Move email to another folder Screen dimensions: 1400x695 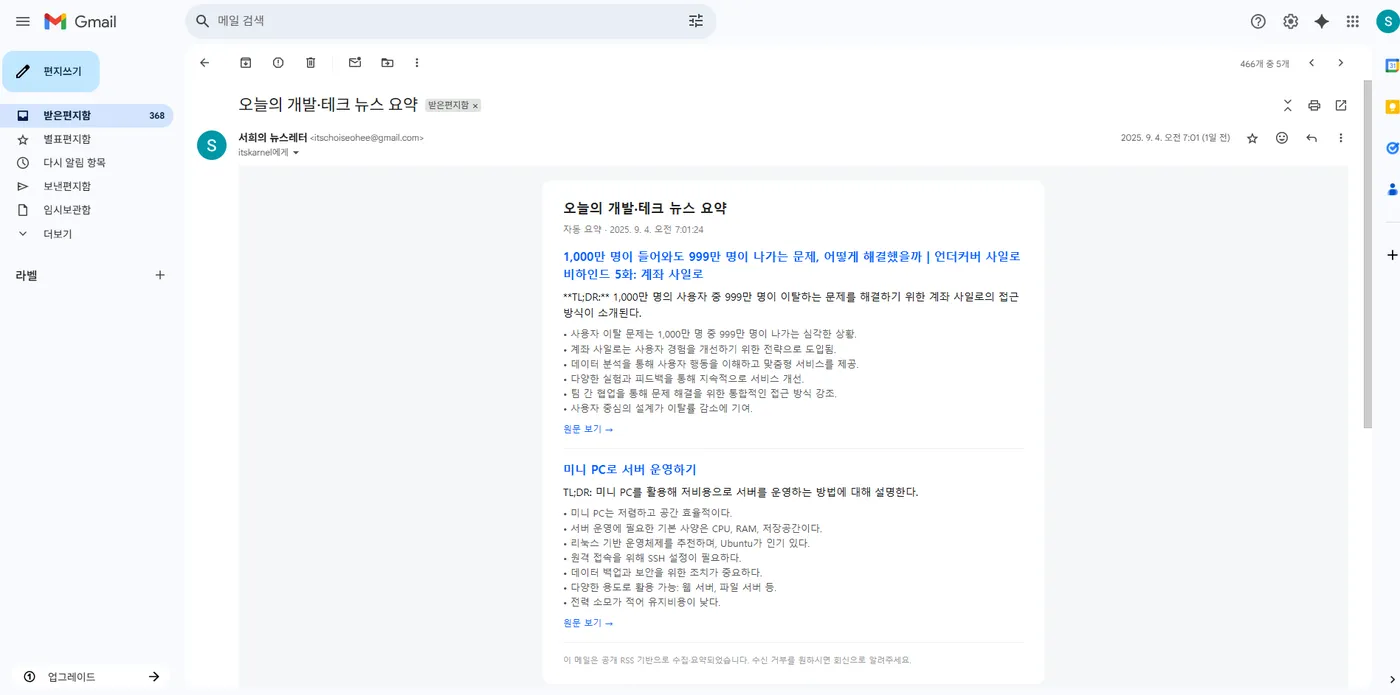click(387, 62)
